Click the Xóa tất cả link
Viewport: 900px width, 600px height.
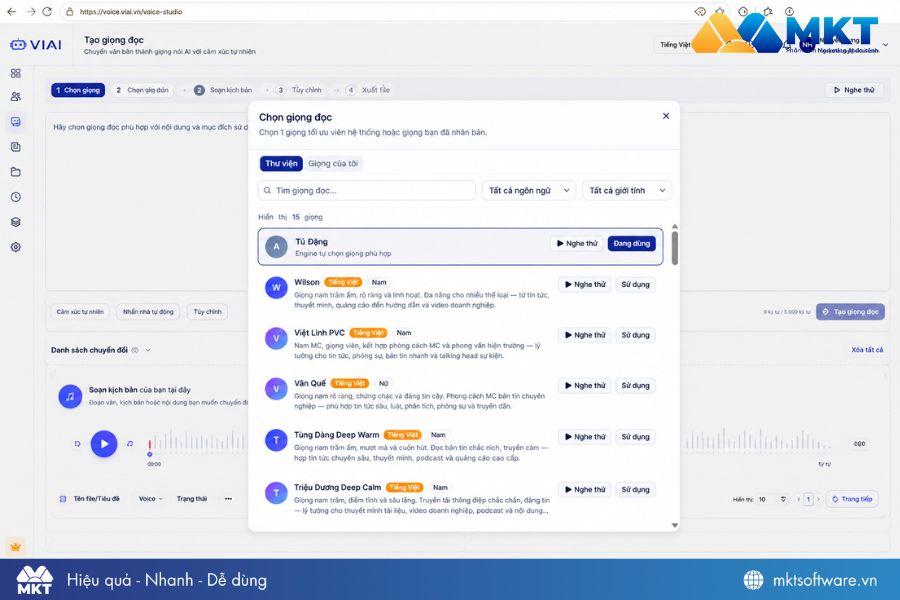pyautogui.click(x=867, y=350)
